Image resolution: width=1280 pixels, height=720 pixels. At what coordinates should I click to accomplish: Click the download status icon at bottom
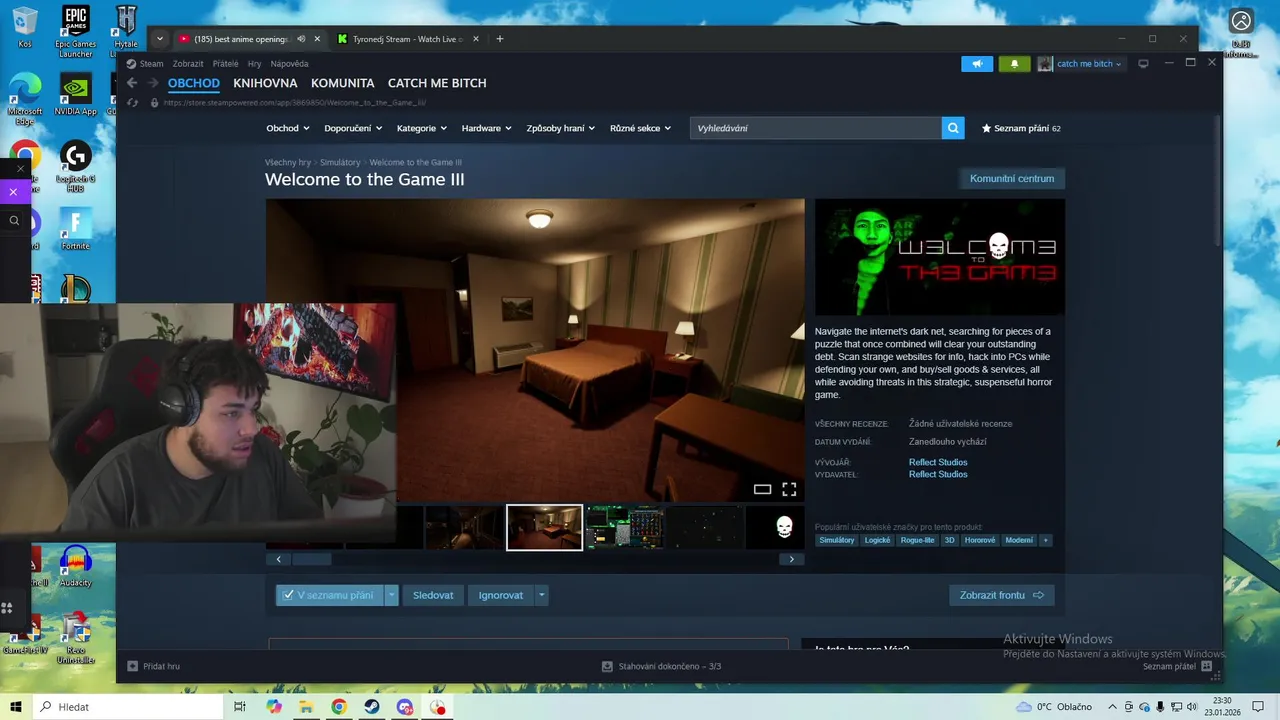click(607, 666)
